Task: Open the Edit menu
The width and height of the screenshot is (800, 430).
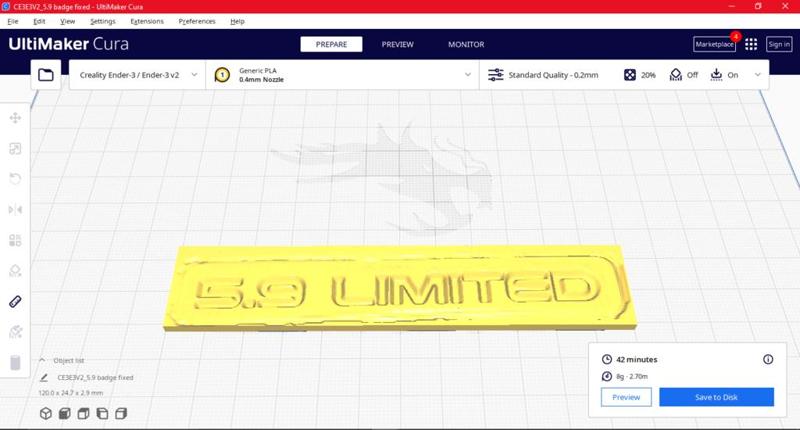Action: click(39, 21)
